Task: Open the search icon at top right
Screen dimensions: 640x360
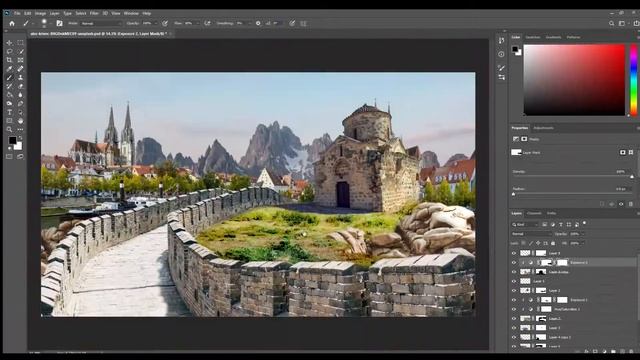Action: coord(611,24)
